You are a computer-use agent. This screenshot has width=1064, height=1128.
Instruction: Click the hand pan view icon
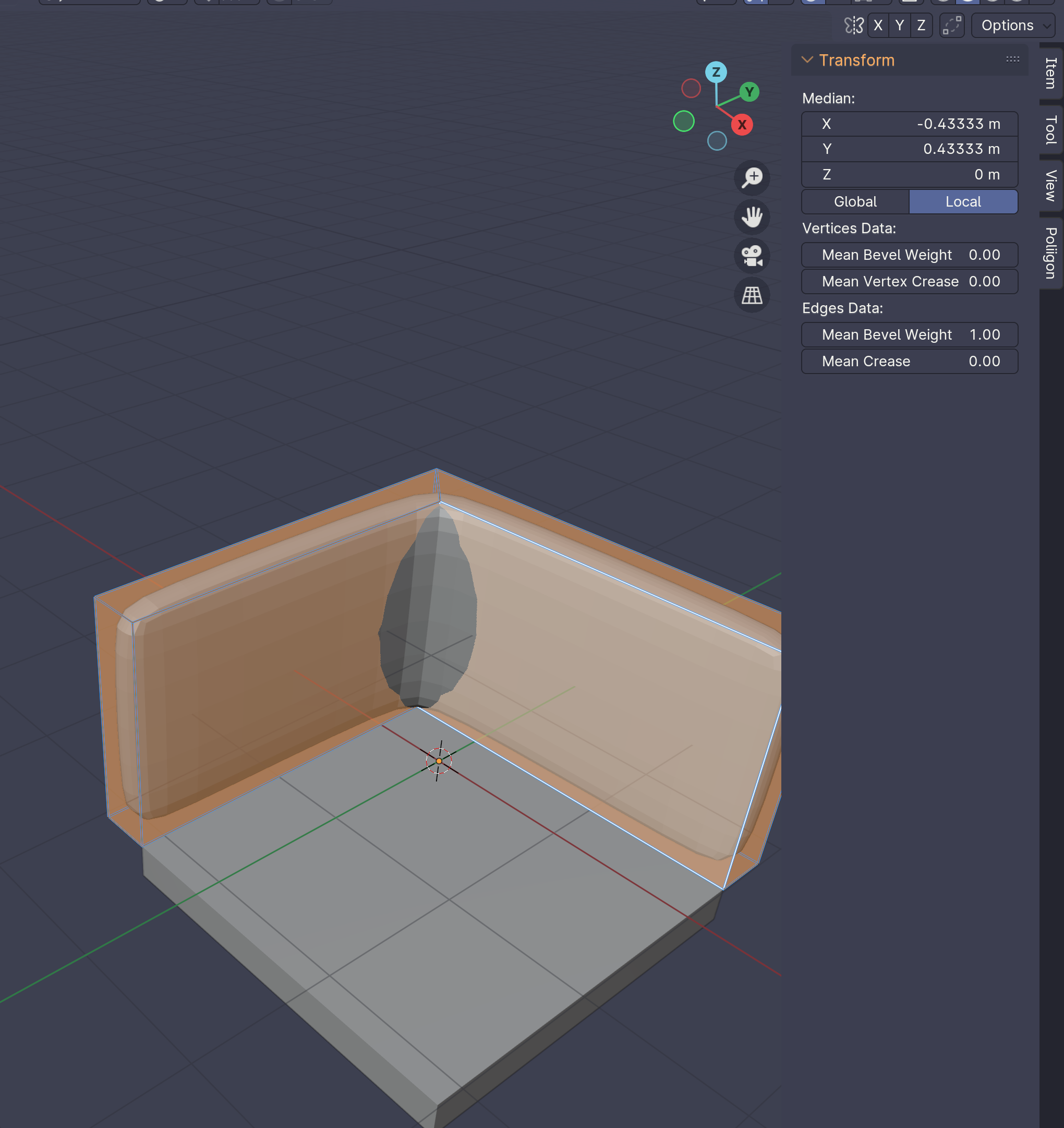752,217
